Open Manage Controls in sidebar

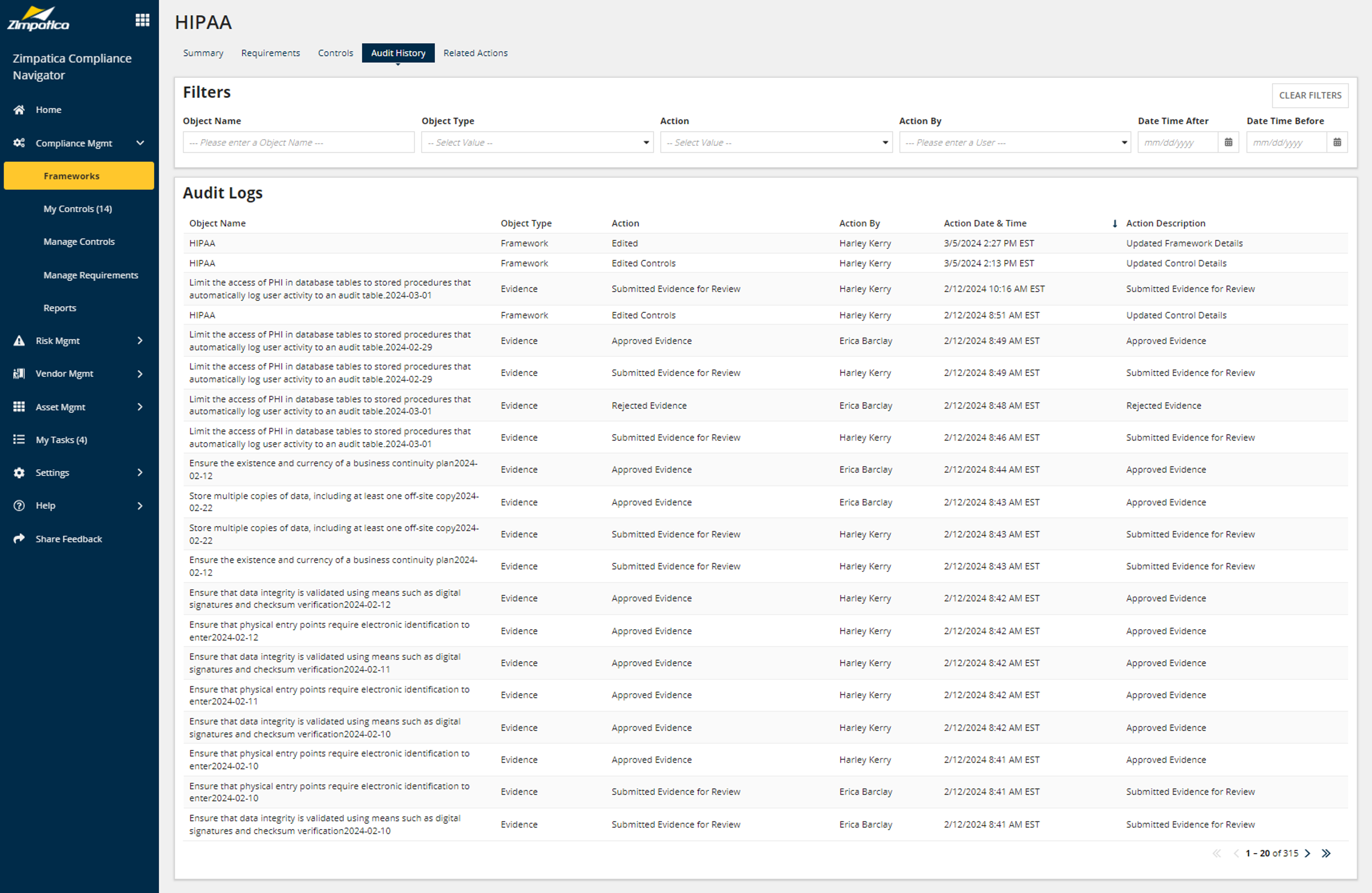pyautogui.click(x=79, y=241)
